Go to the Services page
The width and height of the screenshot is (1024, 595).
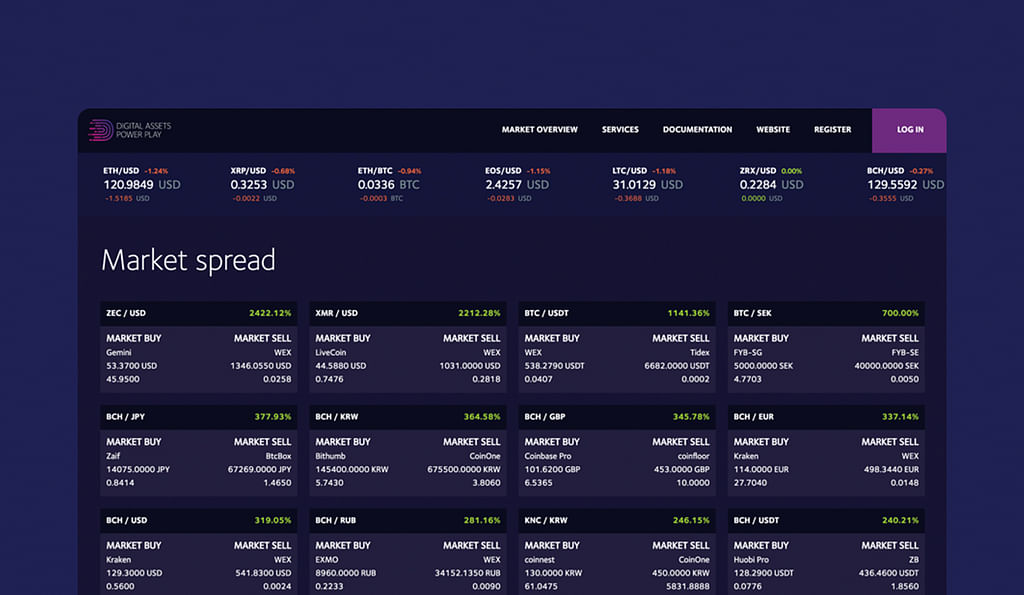tap(620, 130)
